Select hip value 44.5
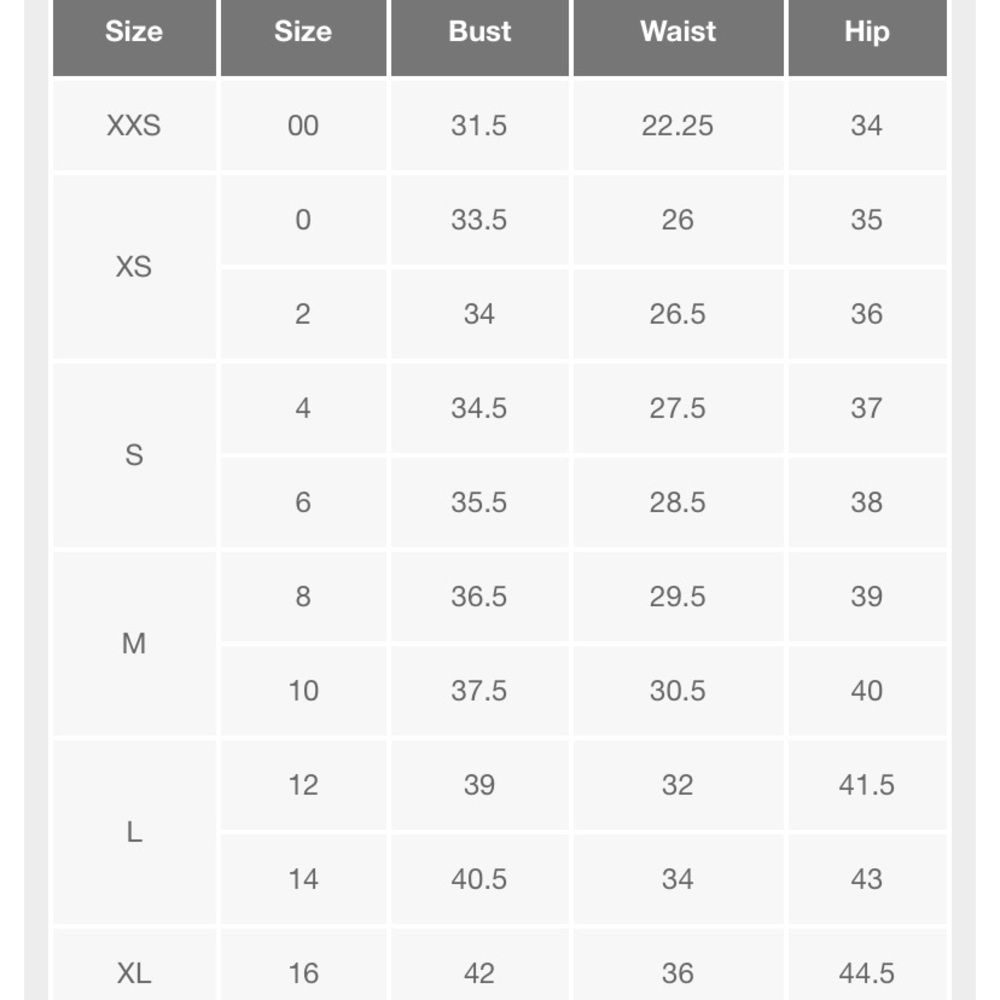The image size is (1000, 1000). pos(867,973)
